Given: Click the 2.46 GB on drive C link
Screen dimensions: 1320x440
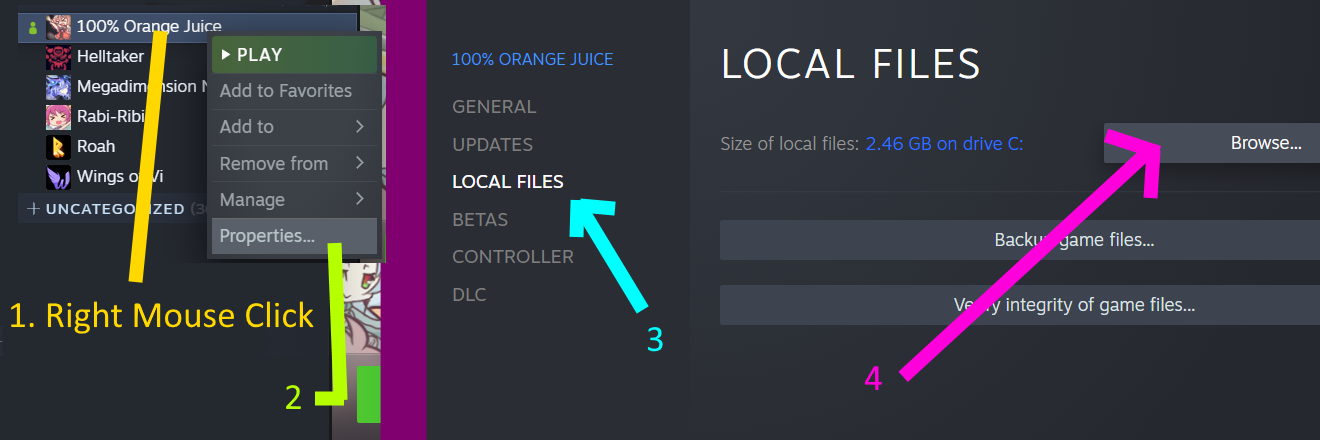Looking at the screenshot, I should 944,144.
